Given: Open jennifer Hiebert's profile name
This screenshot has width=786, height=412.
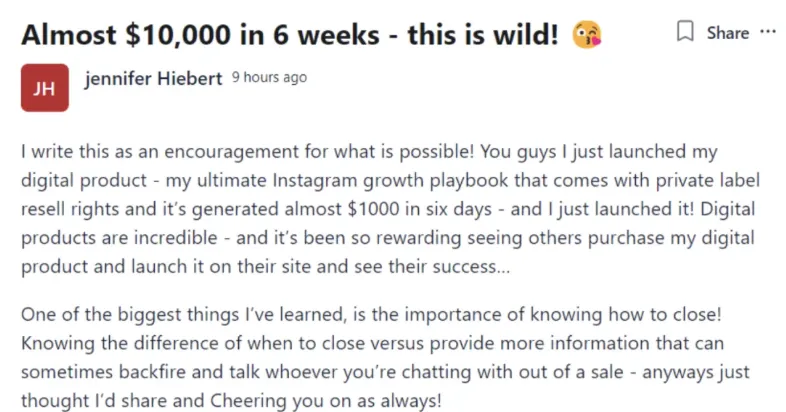Looking at the screenshot, I should 153,79.
